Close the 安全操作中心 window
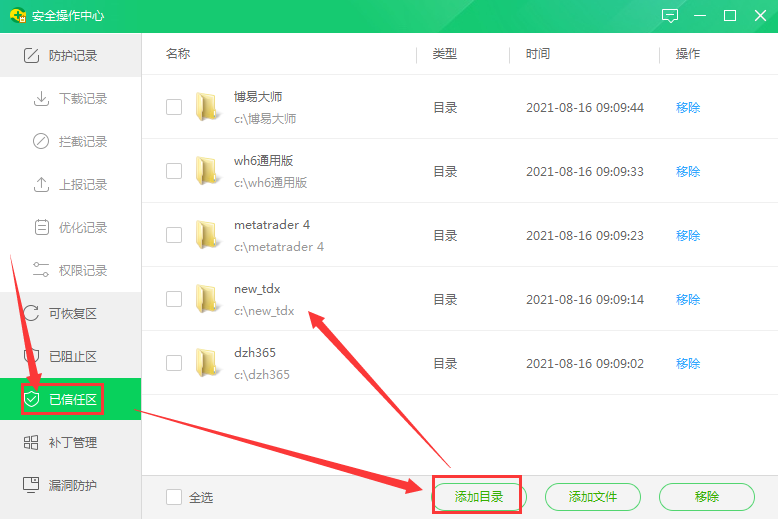This screenshot has width=778, height=519. [760, 16]
